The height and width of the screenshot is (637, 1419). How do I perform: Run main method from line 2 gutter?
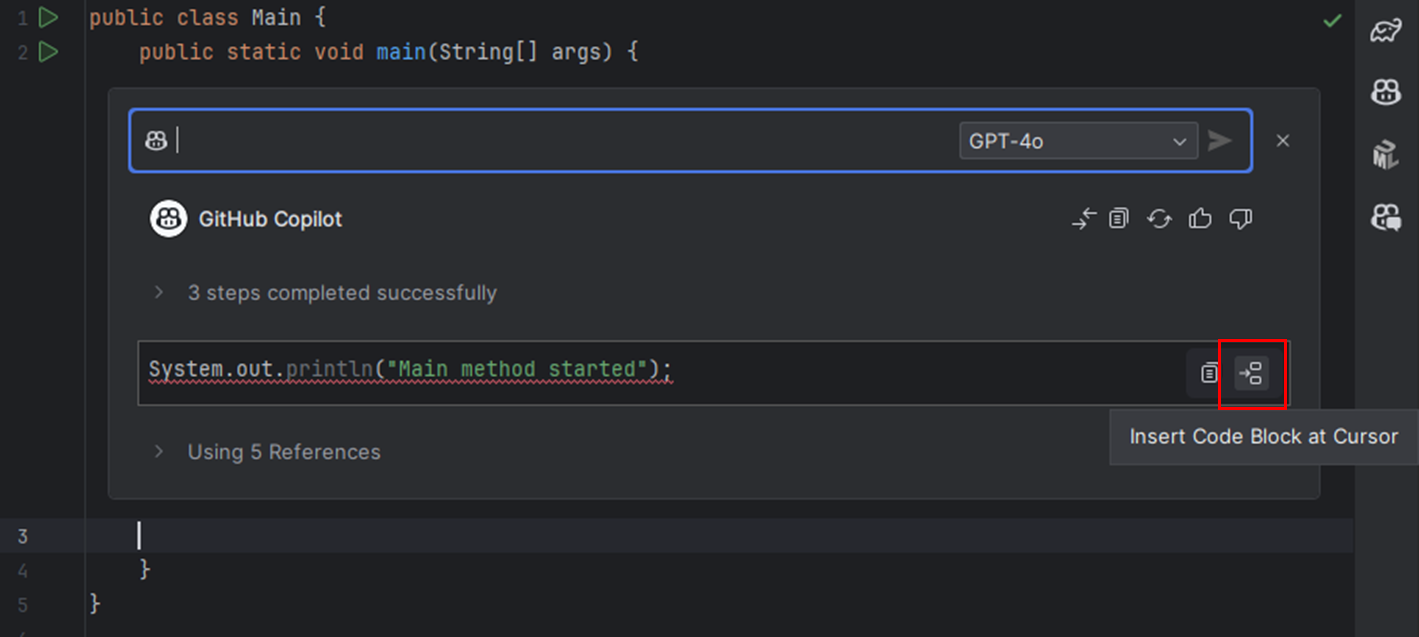click(47, 52)
